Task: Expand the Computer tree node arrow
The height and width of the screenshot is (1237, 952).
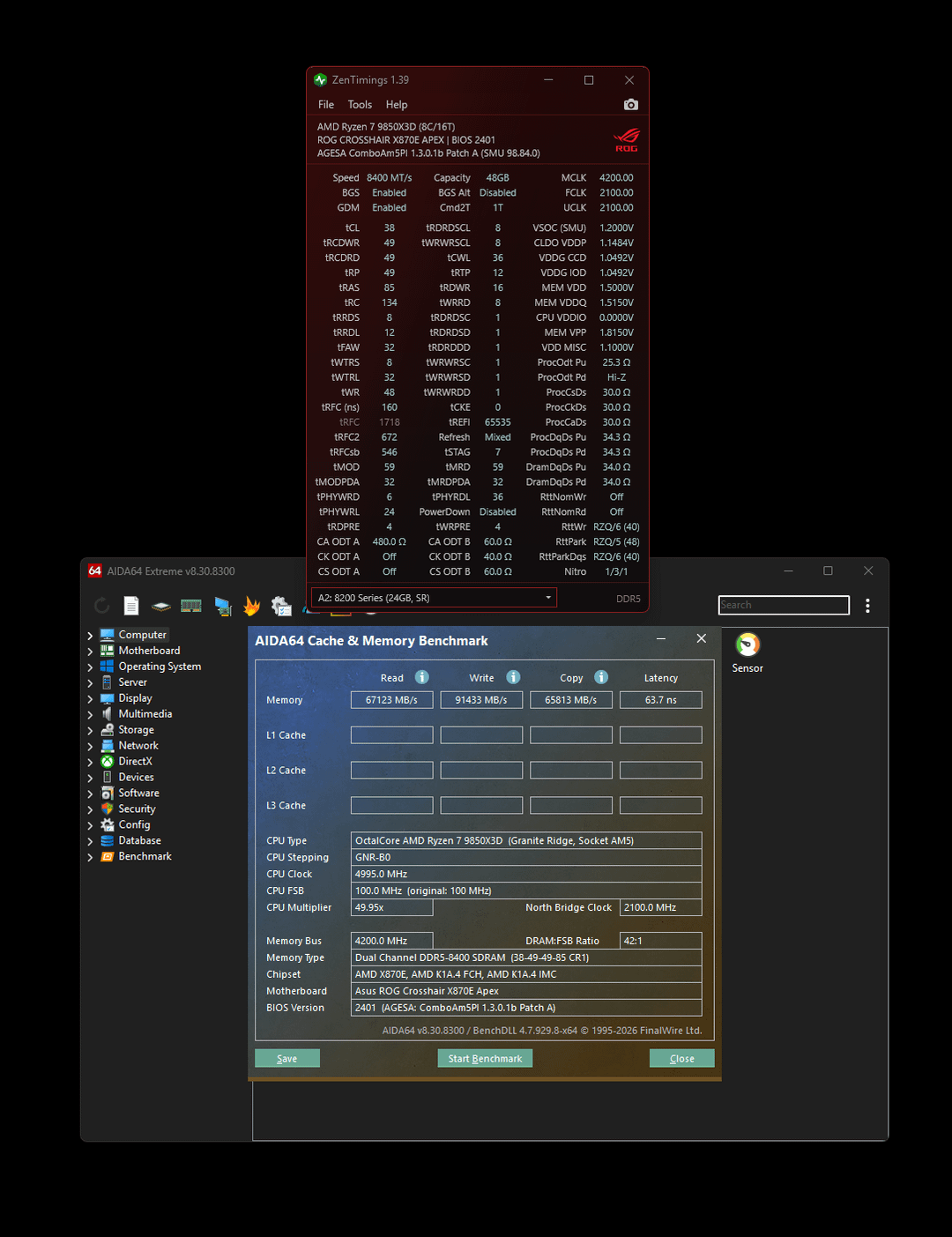Action: [90, 635]
